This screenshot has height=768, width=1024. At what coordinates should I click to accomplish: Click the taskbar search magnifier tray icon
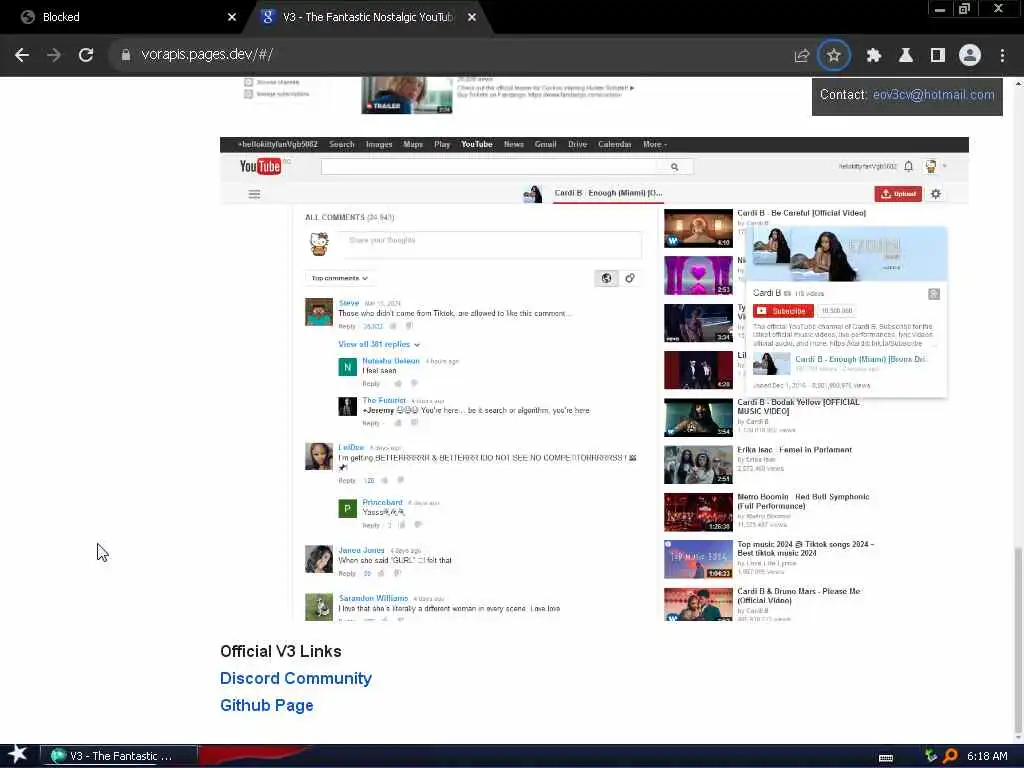[x=951, y=756]
